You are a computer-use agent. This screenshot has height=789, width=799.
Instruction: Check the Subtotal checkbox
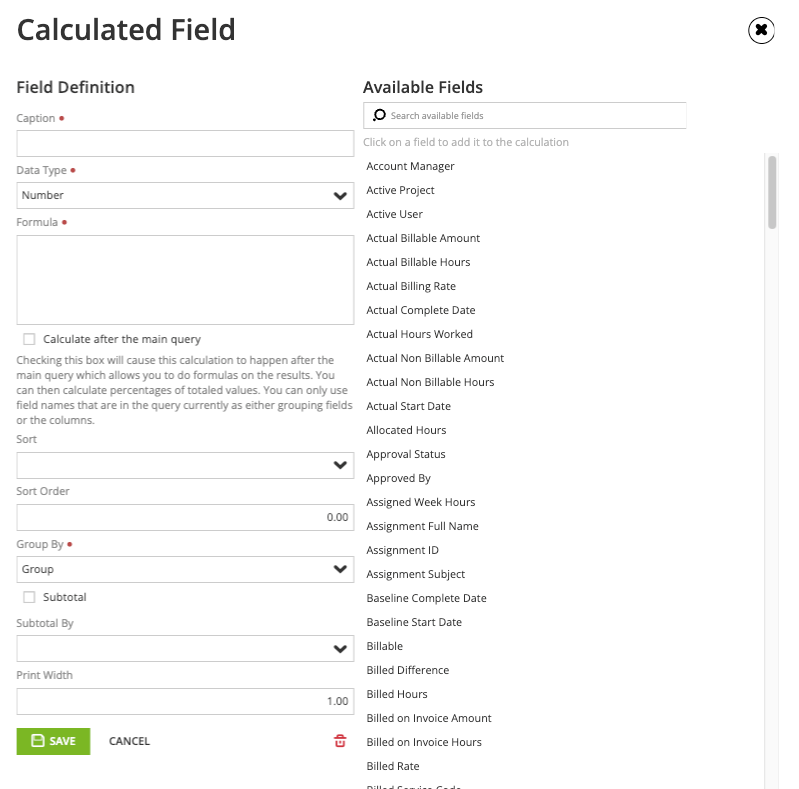29,597
